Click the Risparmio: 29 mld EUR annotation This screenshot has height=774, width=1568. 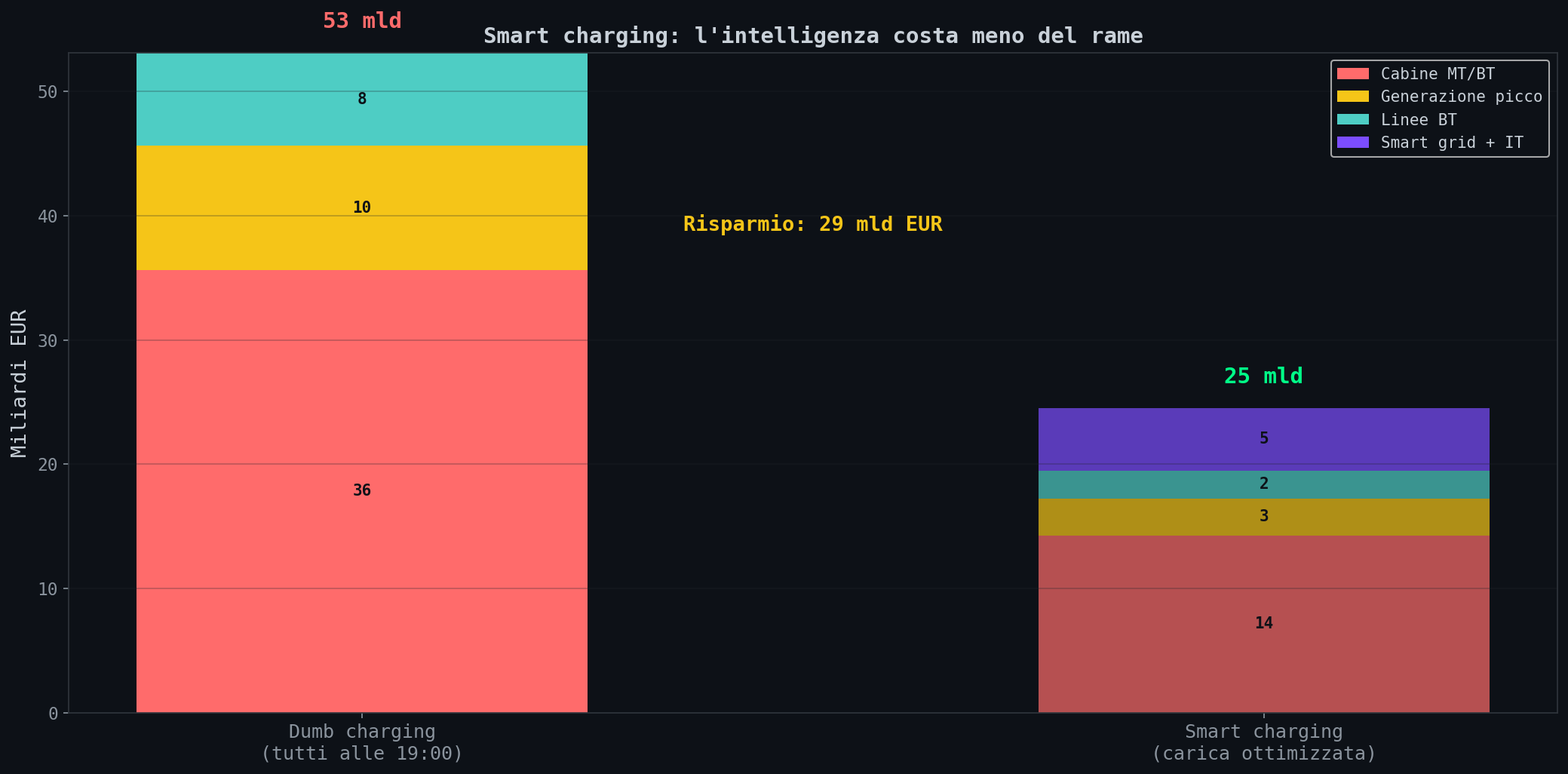coord(812,223)
